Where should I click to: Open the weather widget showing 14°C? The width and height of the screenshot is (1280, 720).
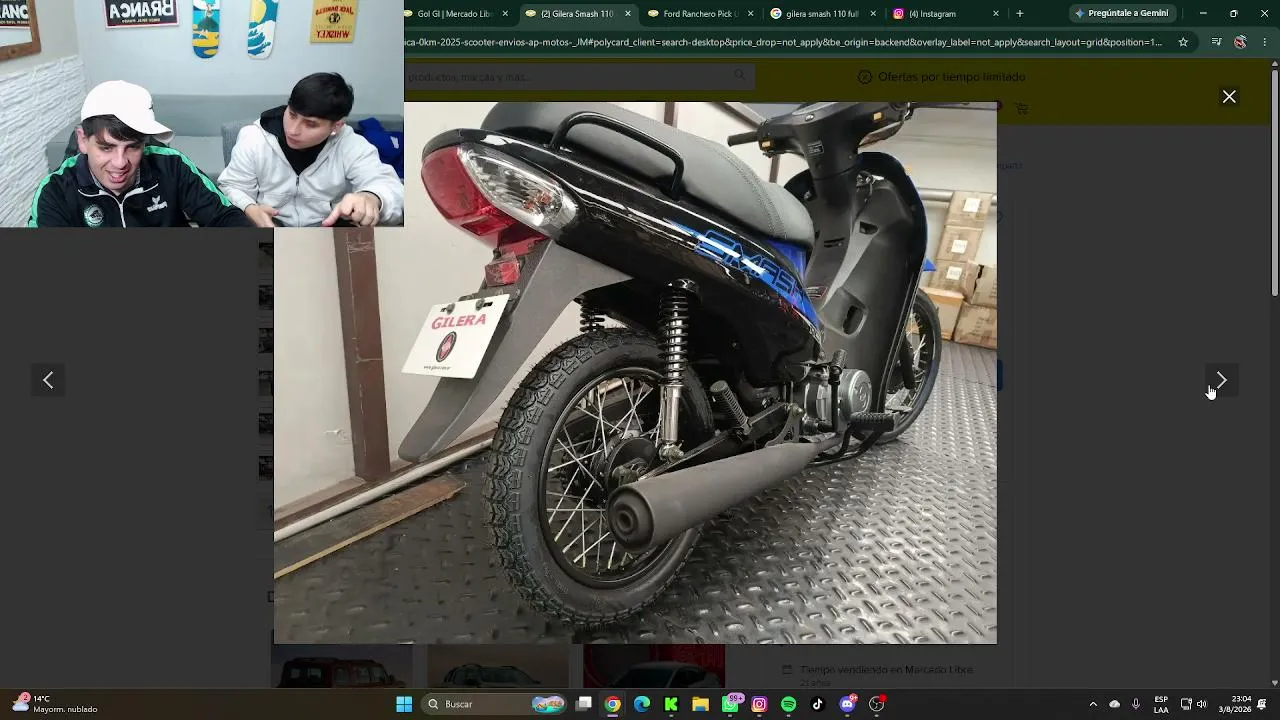point(56,704)
